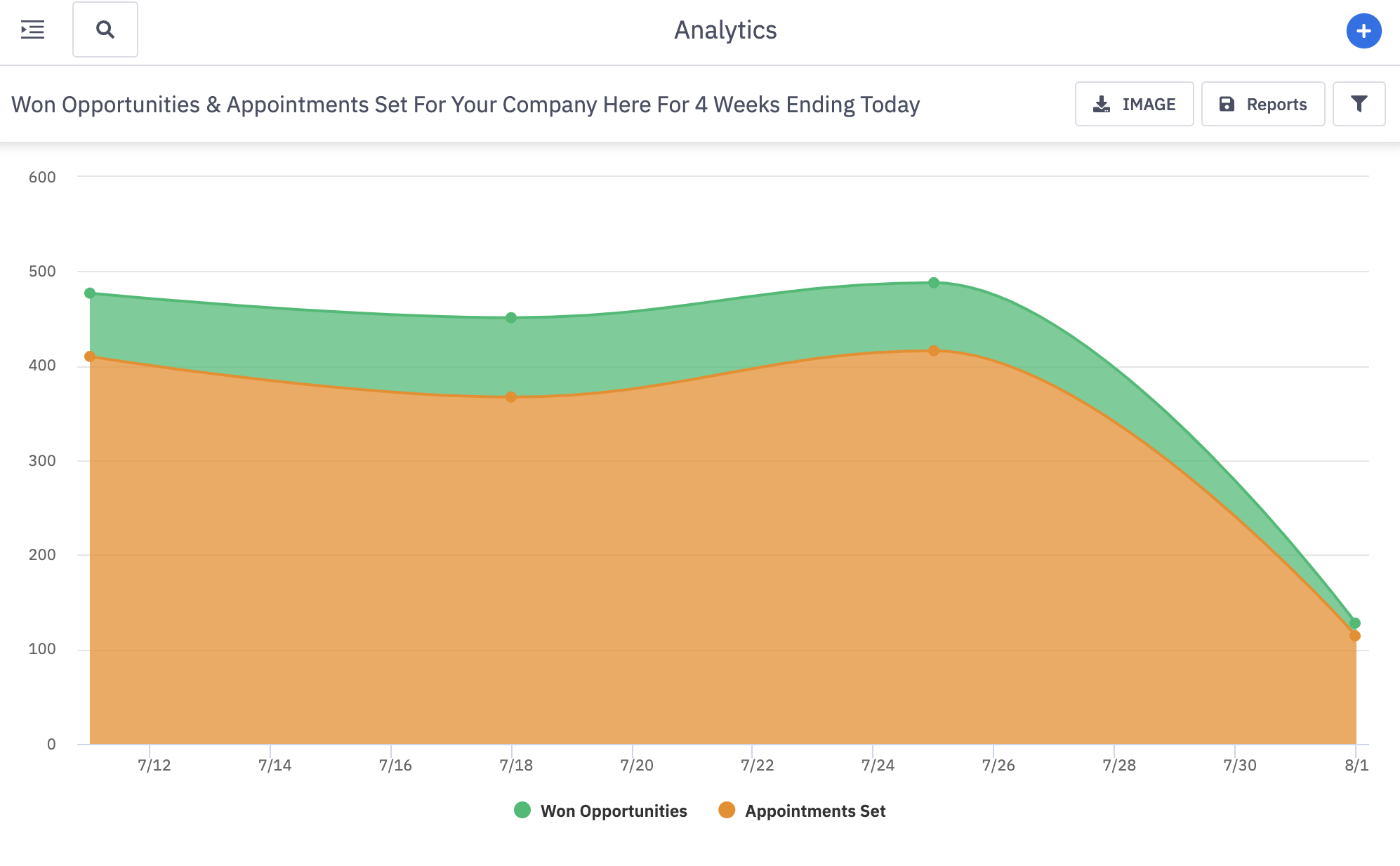Click orange data point near 7/25
Screen dimensions: 1400x866
click(x=934, y=351)
